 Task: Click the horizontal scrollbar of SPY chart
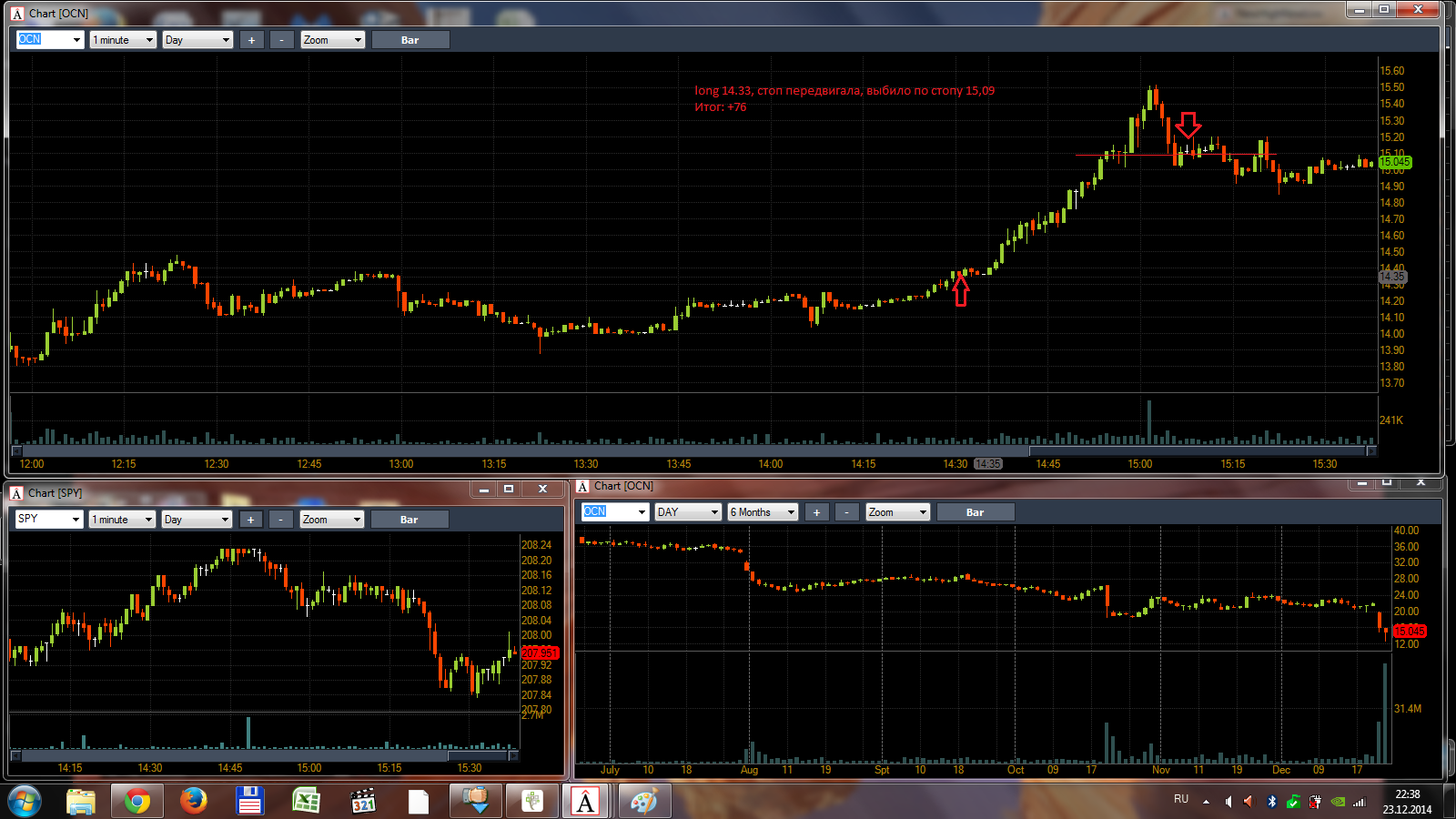click(x=265, y=755)
